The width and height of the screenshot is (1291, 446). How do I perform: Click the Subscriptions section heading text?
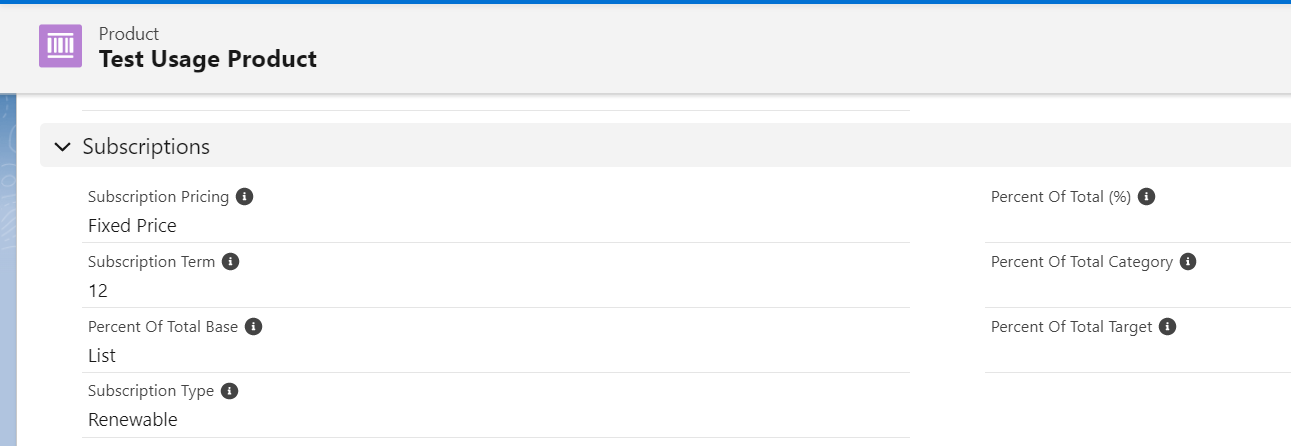[146, 147]
